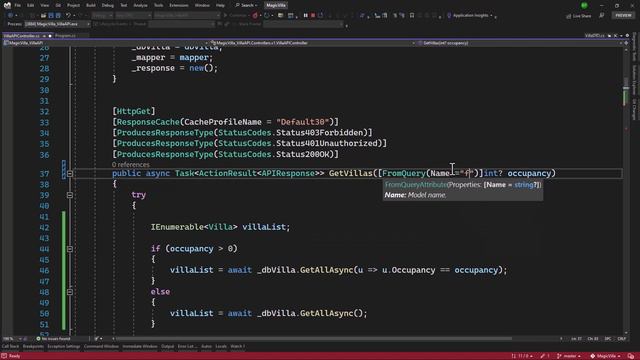Collapse the else block at line 48
This screenshot has width=640, height=360.
(70, 292)
